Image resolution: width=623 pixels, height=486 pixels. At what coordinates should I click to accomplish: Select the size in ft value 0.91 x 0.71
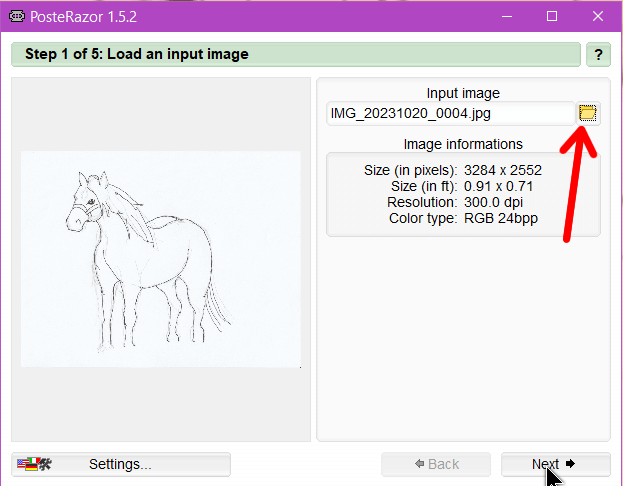(498, 186)
